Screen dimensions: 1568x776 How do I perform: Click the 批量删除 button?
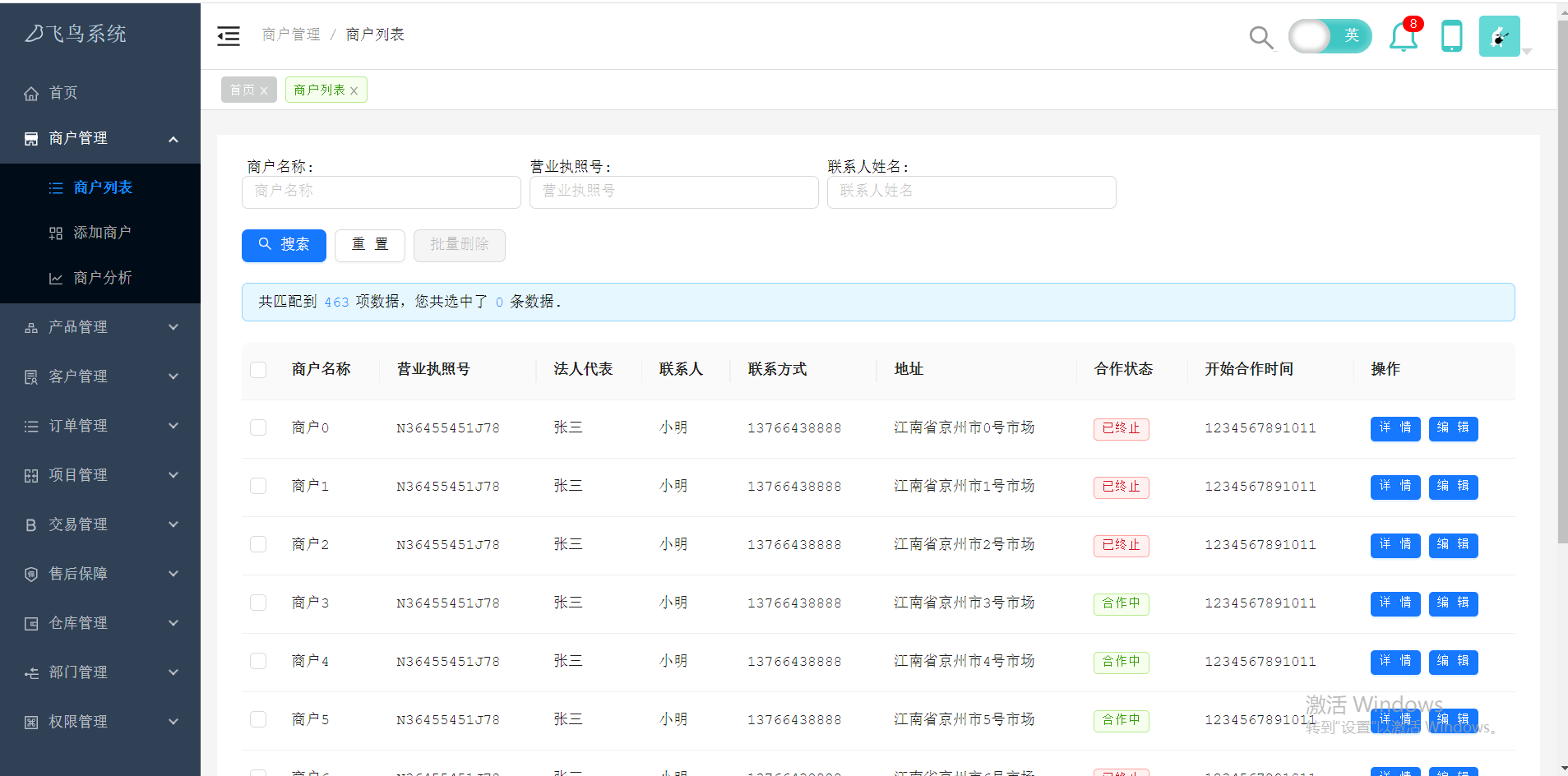click(x=460, y=245)
